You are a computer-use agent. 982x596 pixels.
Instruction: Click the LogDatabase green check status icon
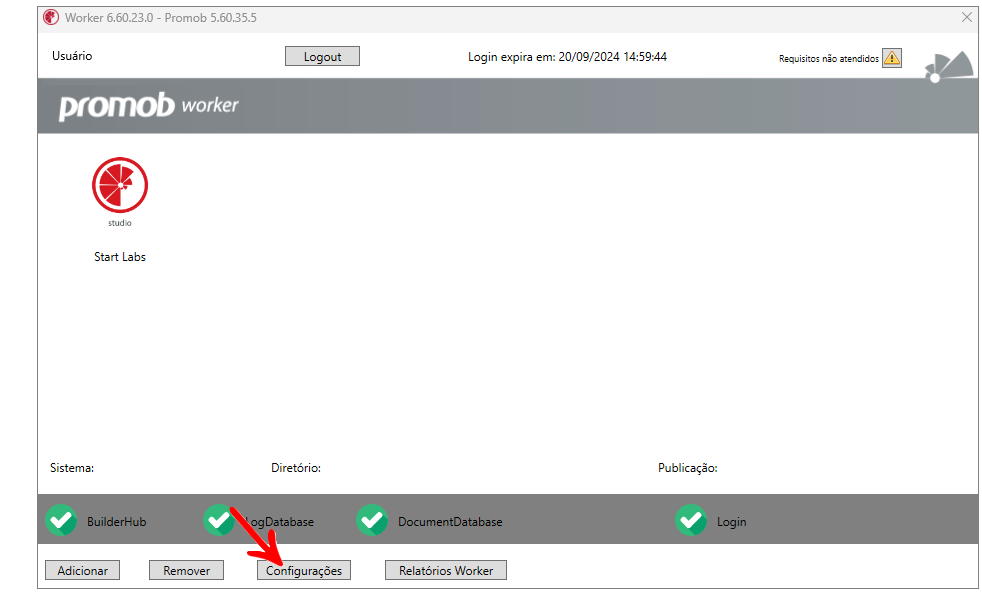pos(219,520)
